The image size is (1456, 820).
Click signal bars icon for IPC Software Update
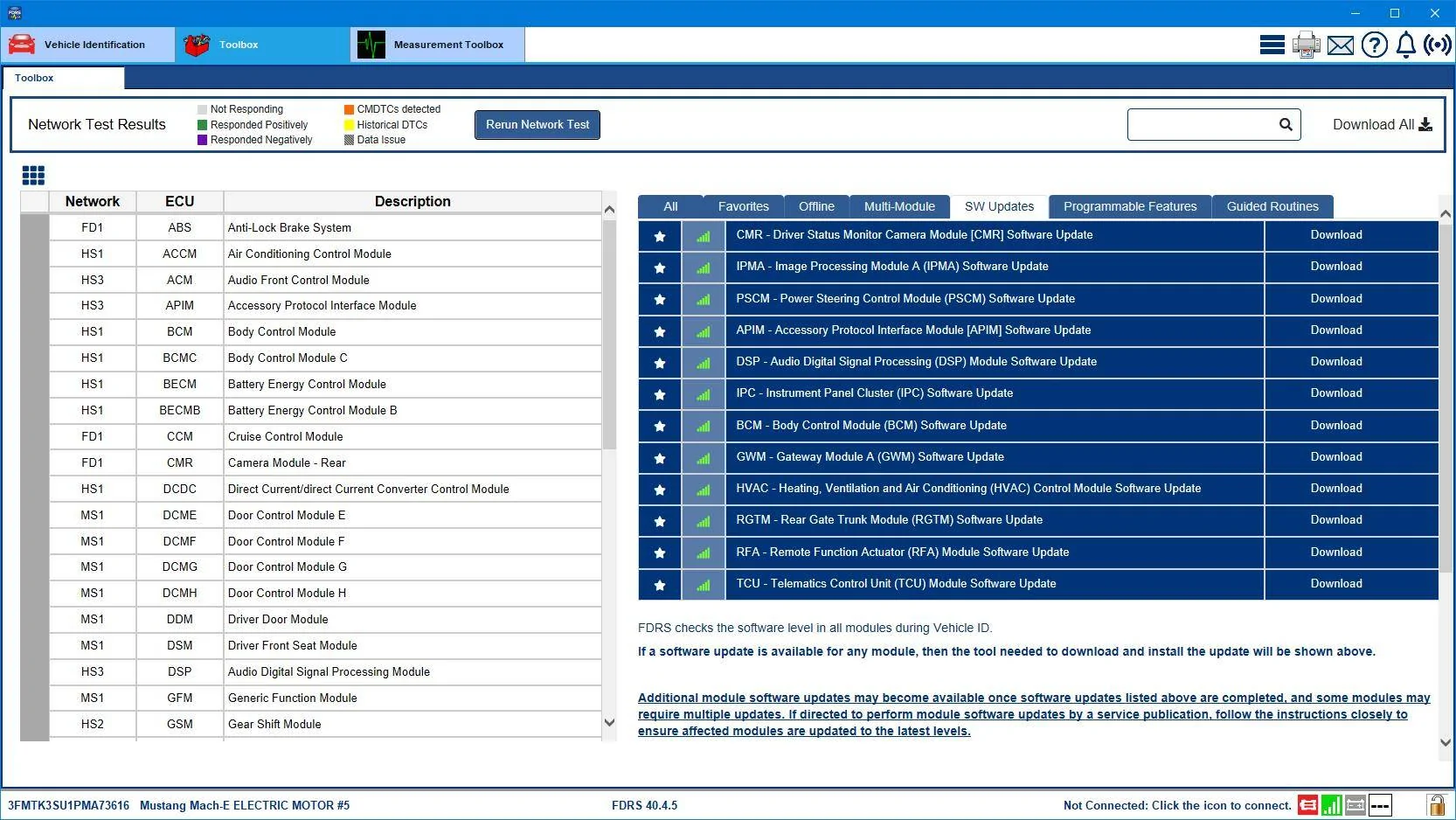pos(704,394)
